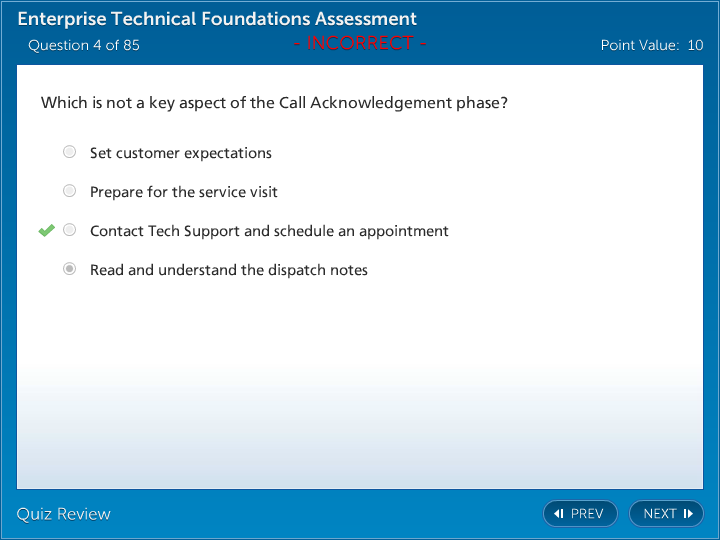Click the 'Quiz Review' label

(x=64, y=514)
